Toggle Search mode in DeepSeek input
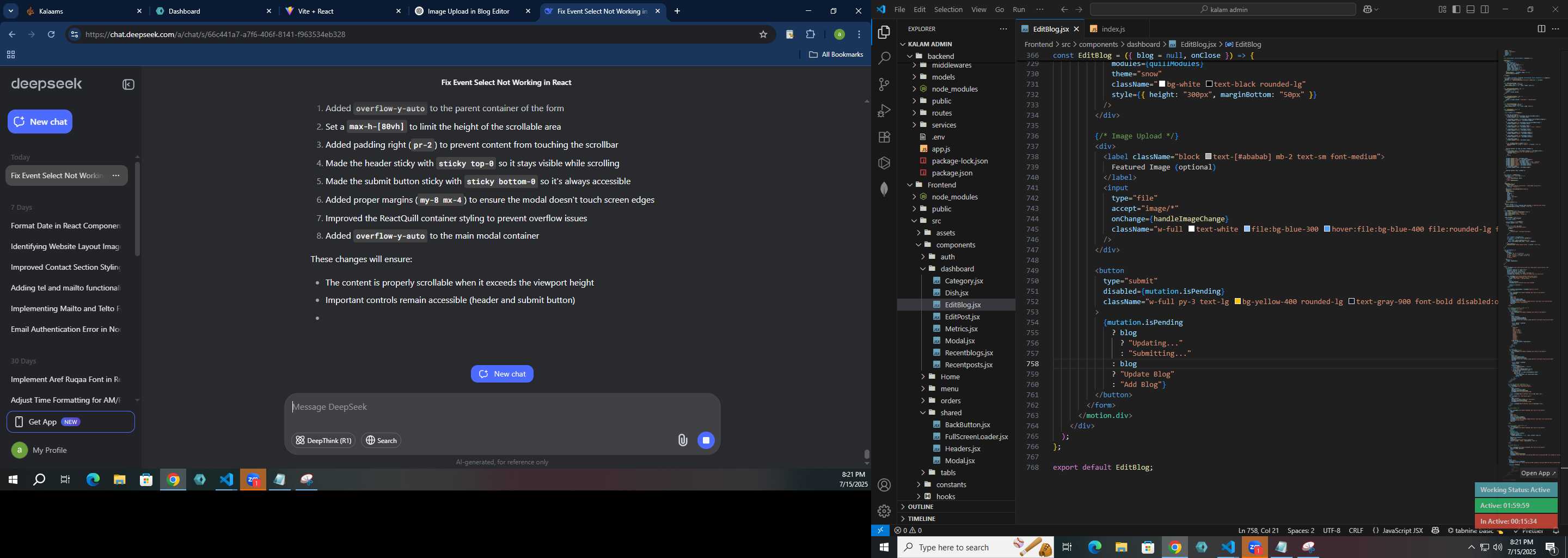 pos(382,440)
